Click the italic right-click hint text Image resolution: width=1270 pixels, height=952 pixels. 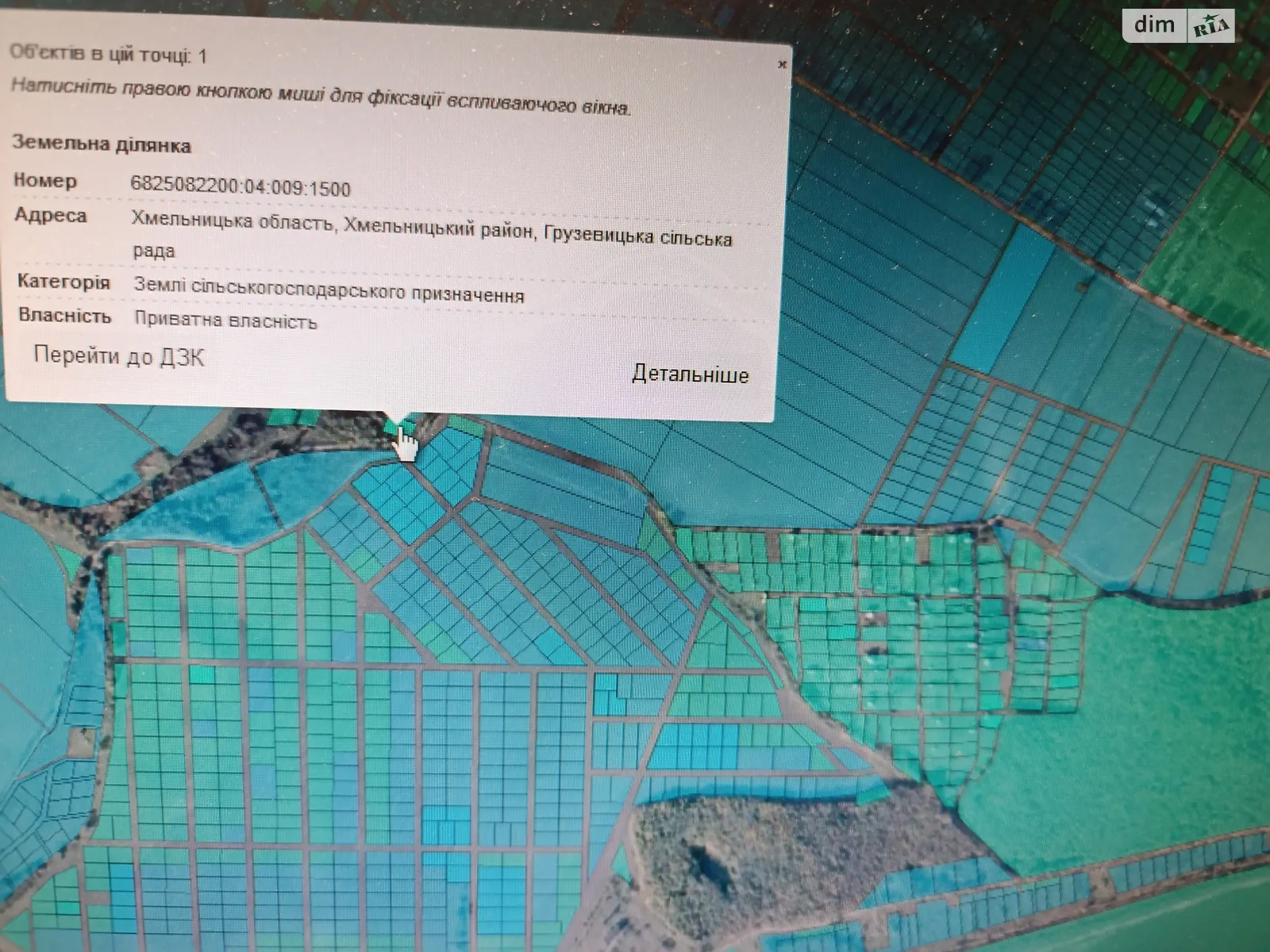pos(321,97)
